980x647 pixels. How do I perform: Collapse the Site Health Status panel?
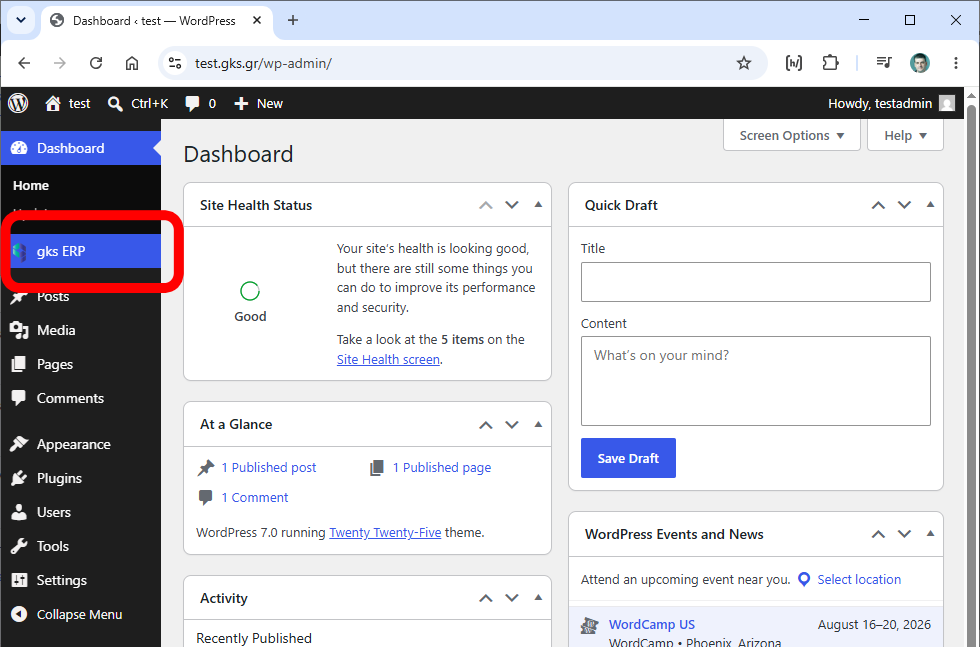click(x=538, y=204)
